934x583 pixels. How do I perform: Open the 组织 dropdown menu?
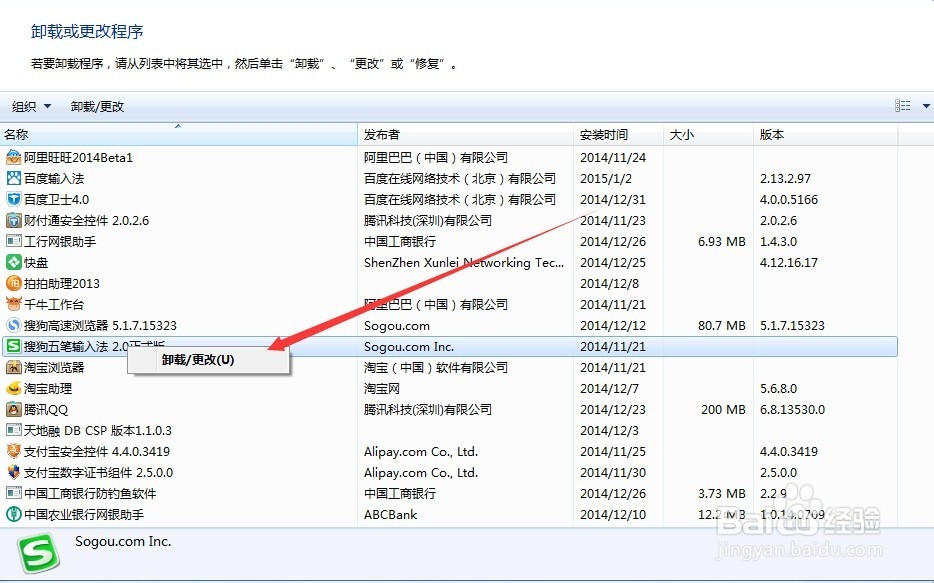tap(32, 107)
